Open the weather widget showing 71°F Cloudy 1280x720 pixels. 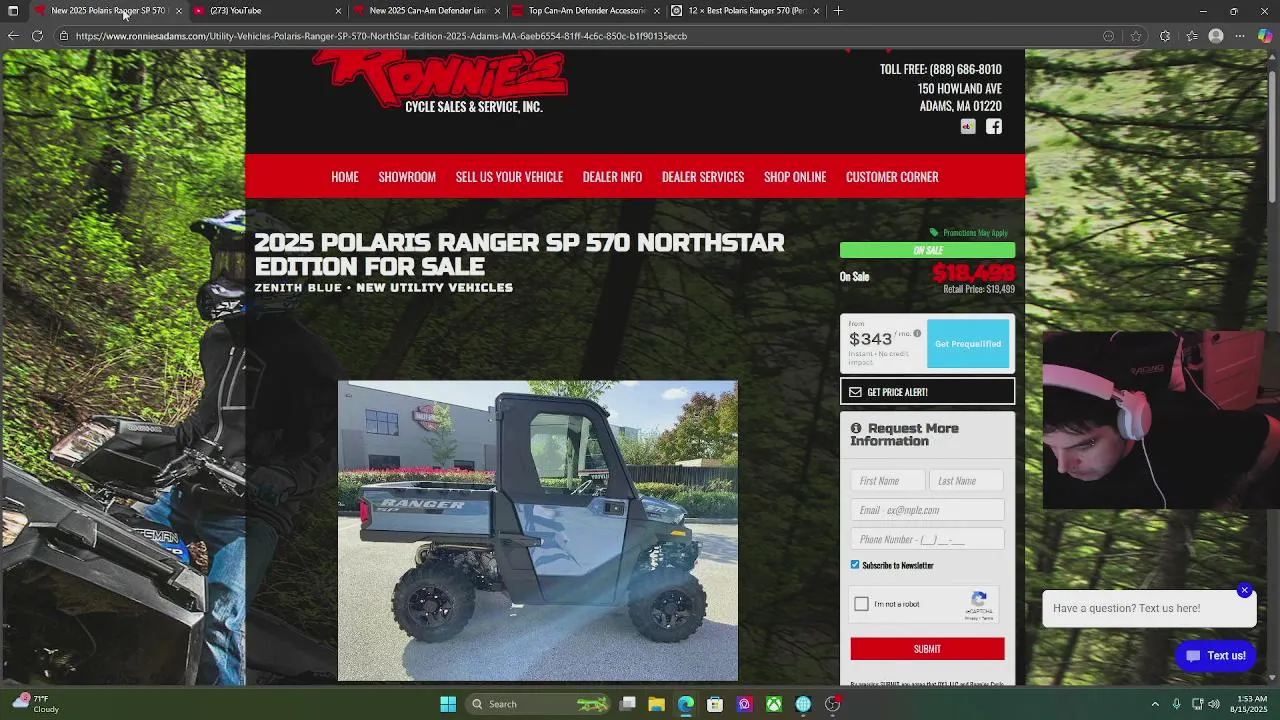pyautogui.click(x=40, y=704)
